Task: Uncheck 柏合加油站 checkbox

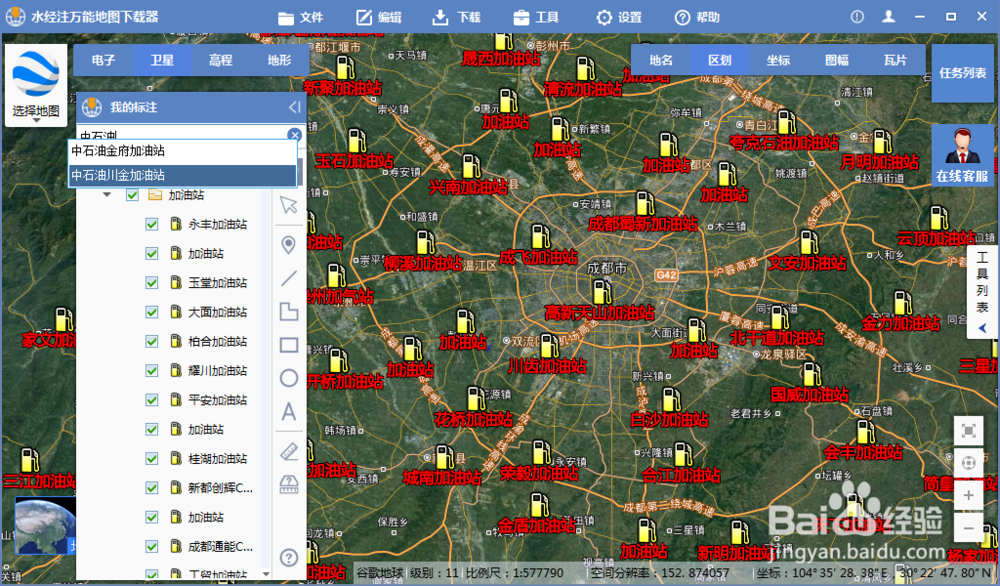Action: [152, 341]
